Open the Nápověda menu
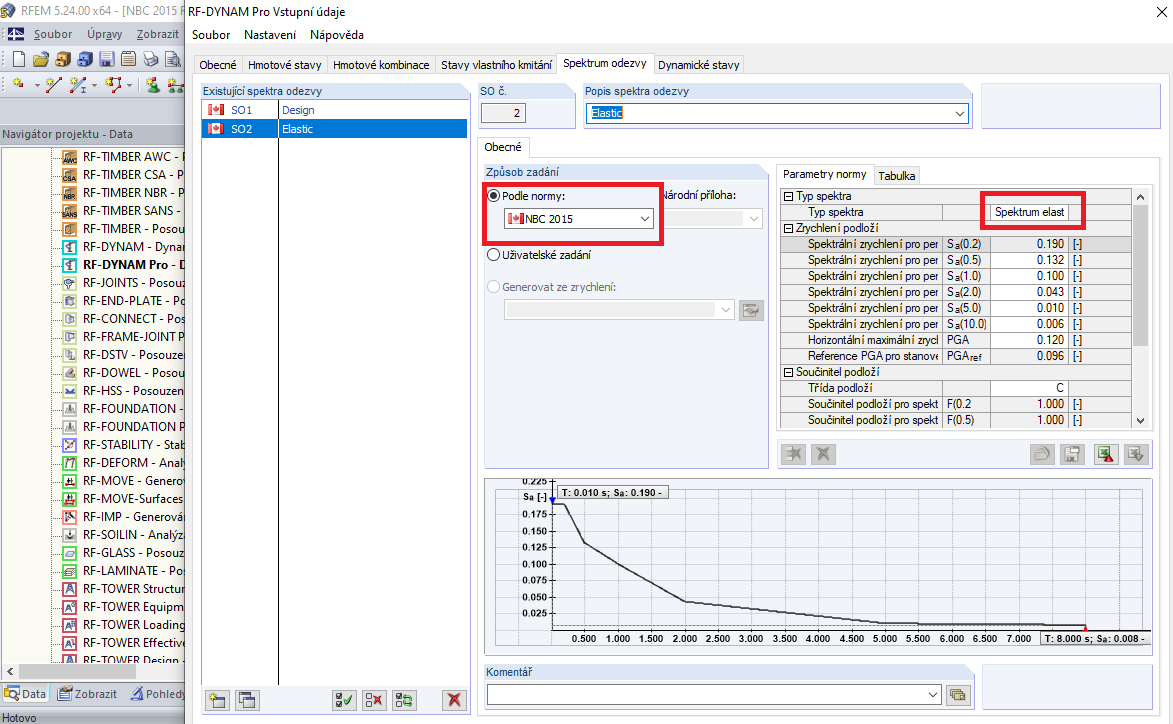Viewport: 1173px width, 724px height. pyautogui.click(x=337, y=34)
